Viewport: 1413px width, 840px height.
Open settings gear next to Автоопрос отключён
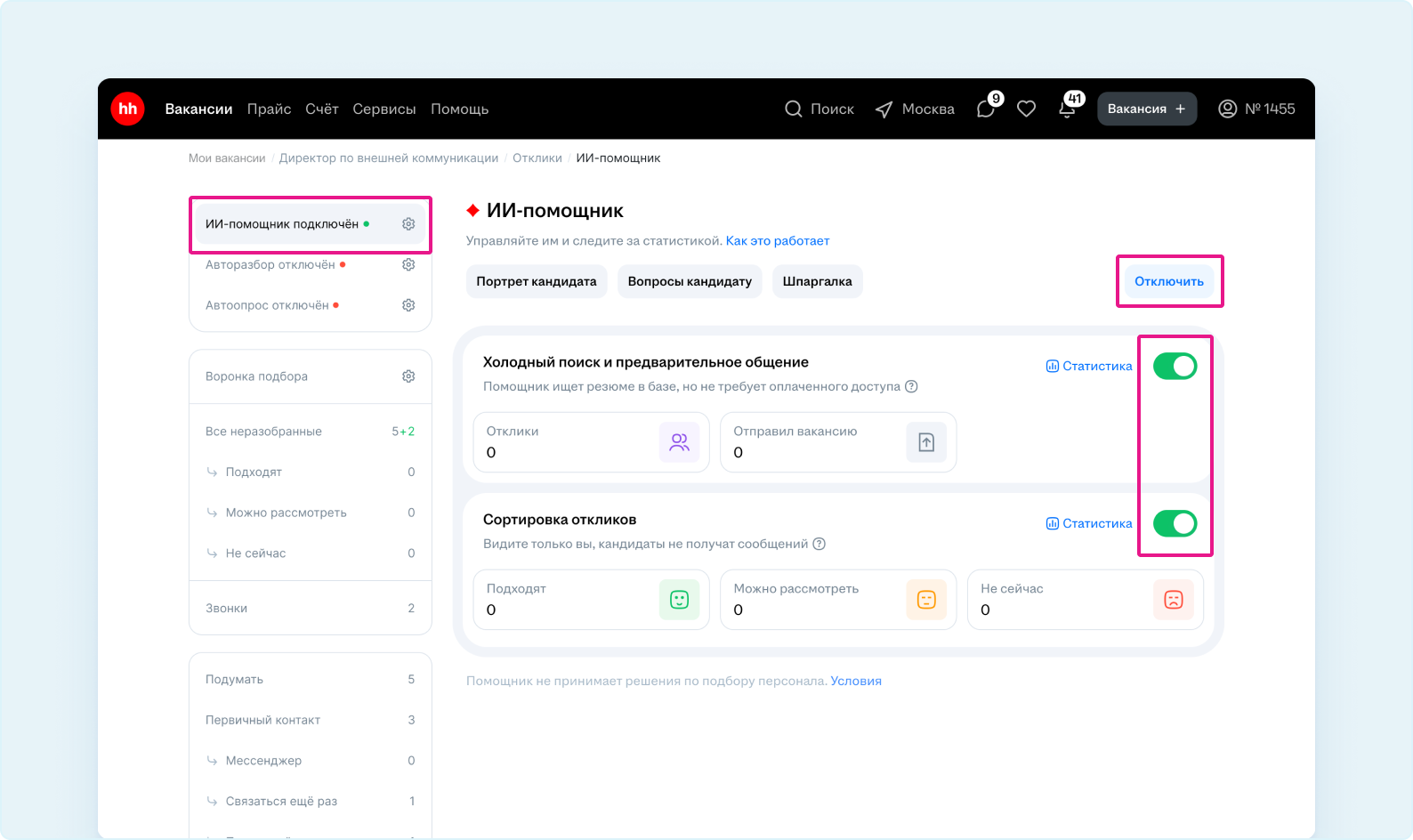click(408, 305)
